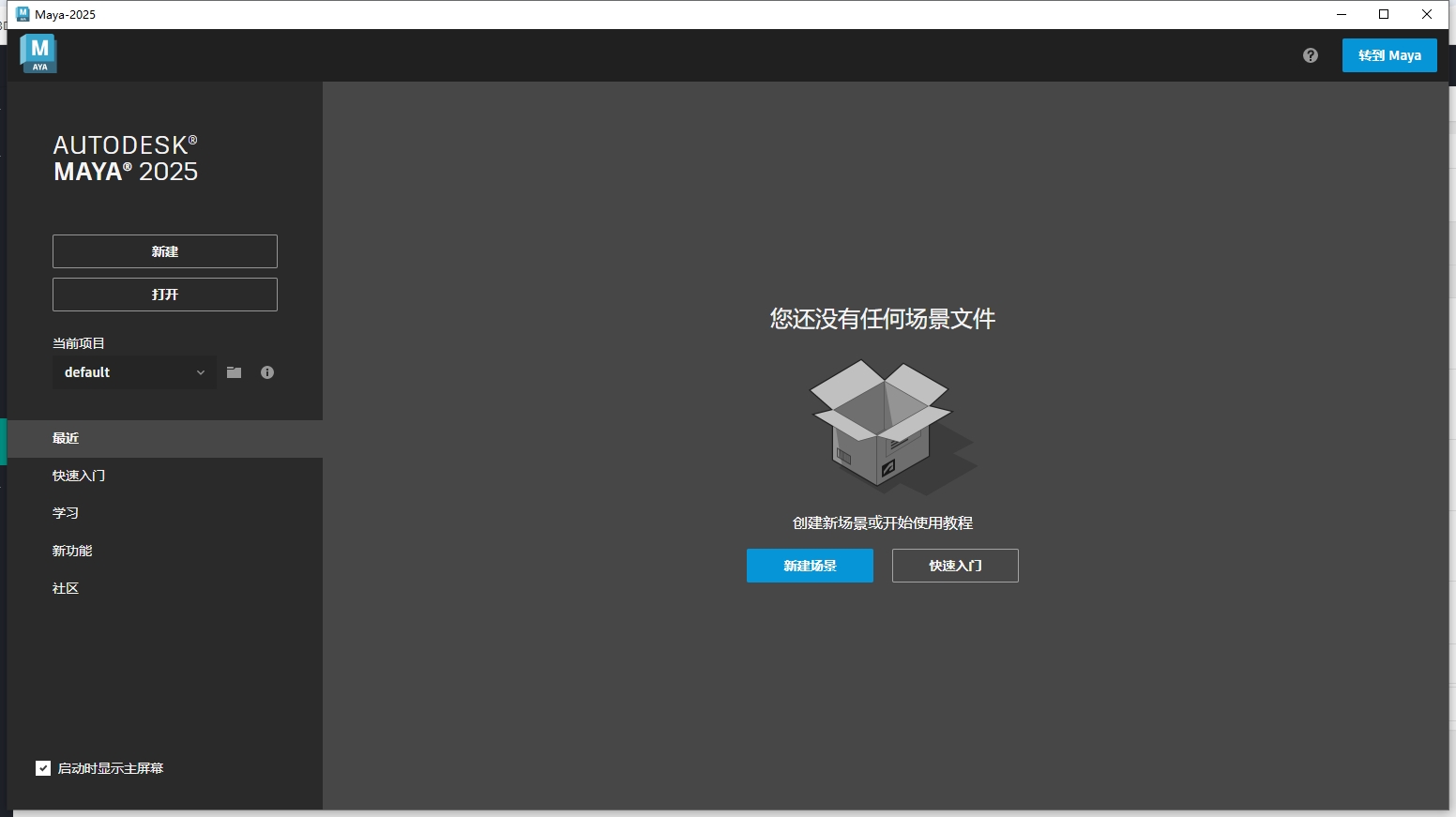Viewport: 1456px width, 817px height.
Task: Select the 新功能 sidebar entry
Action: tap(72, 551)
